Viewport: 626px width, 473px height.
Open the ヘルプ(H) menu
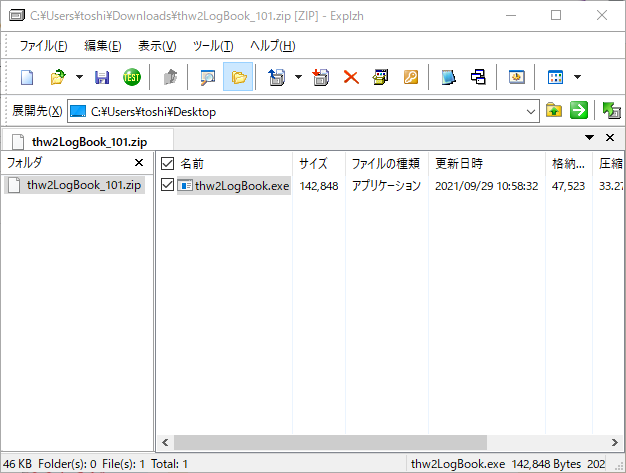pos(273,46)
